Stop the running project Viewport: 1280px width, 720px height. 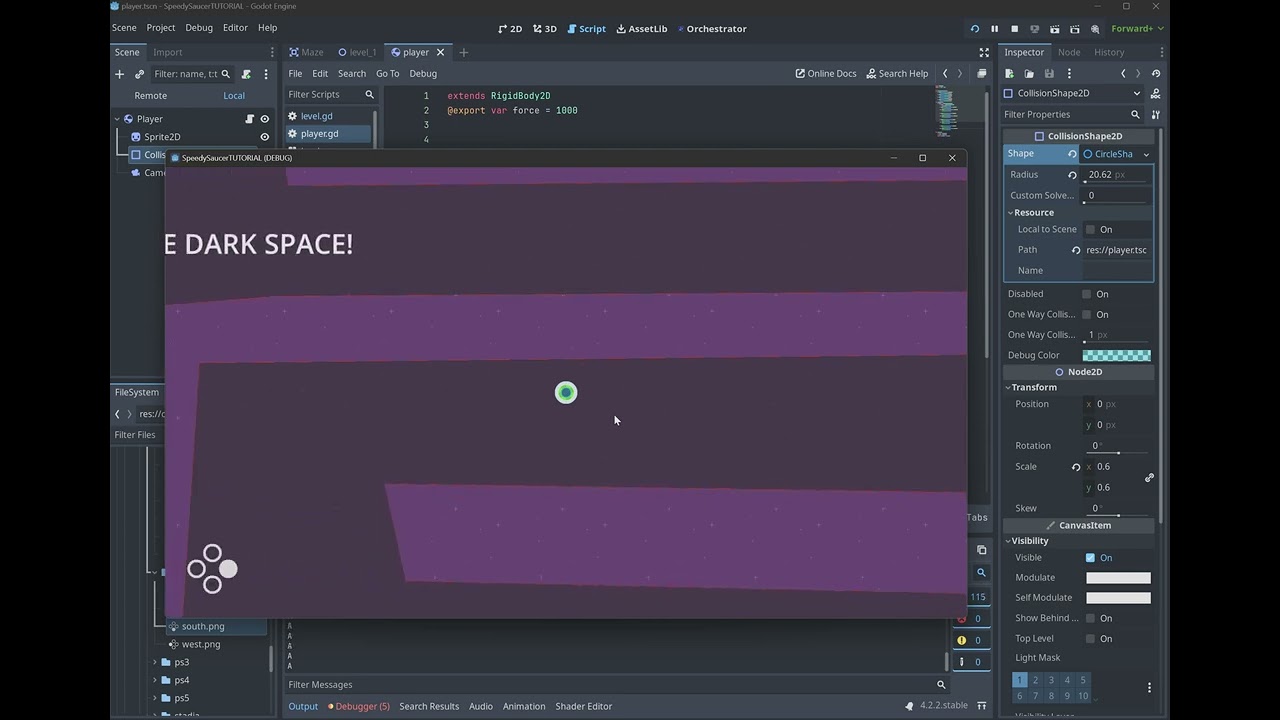(x=1014, y=29)
